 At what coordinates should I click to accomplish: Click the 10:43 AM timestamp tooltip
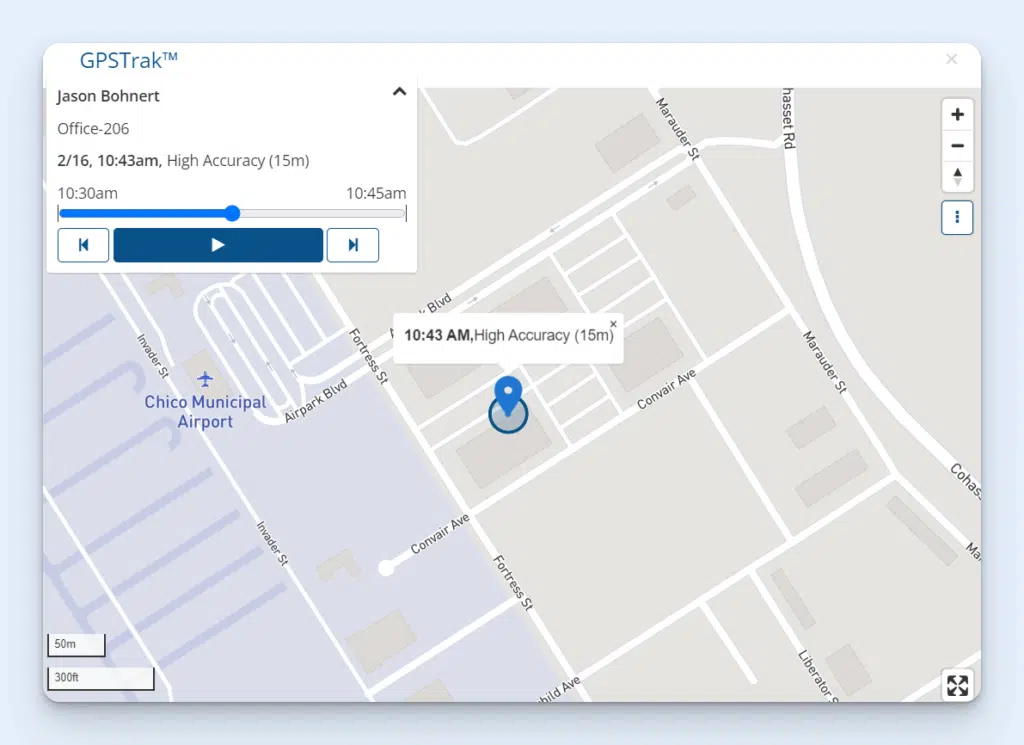tap(508, 335)
